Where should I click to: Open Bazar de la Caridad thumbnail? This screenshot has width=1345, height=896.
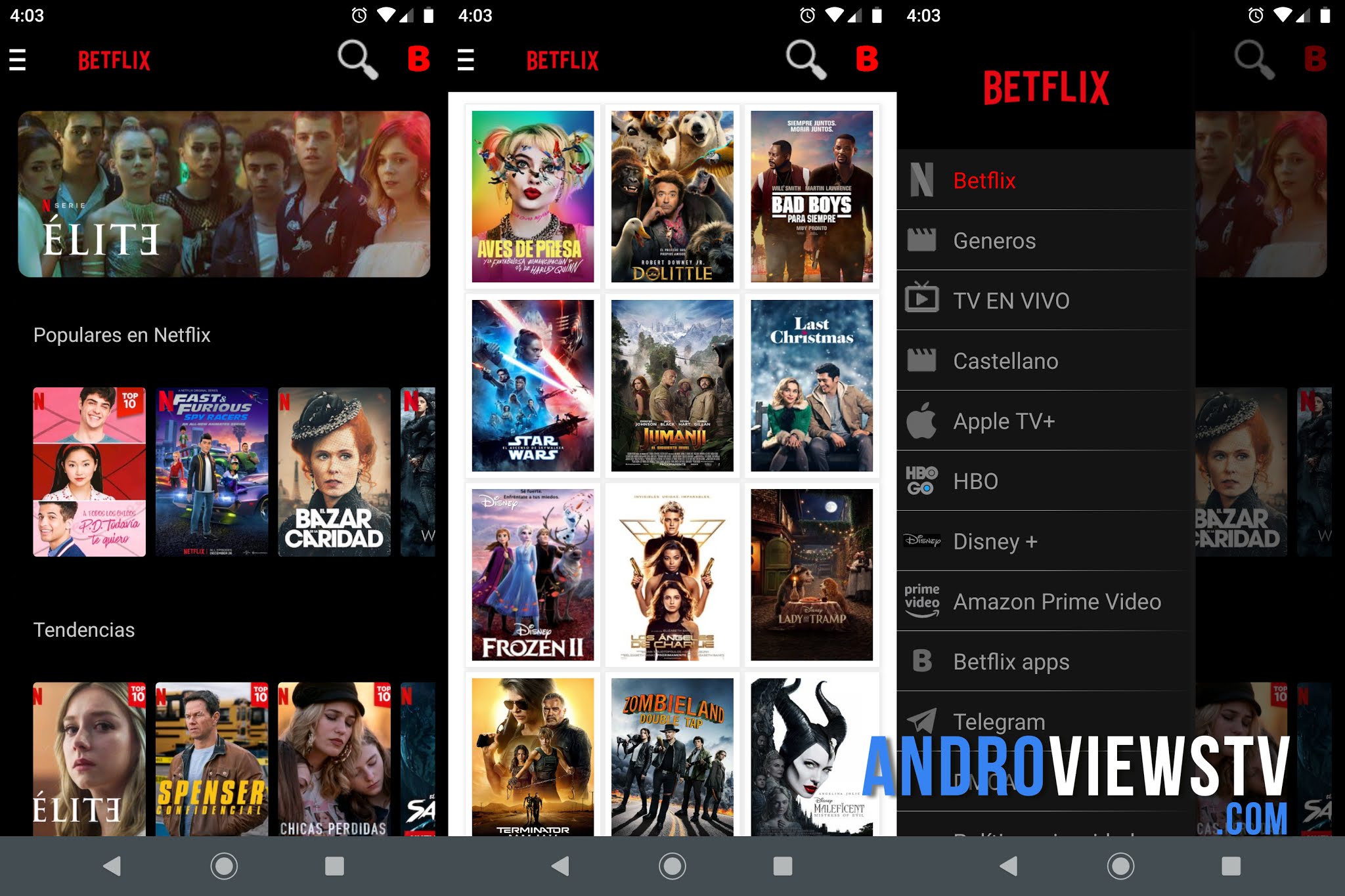334,471
